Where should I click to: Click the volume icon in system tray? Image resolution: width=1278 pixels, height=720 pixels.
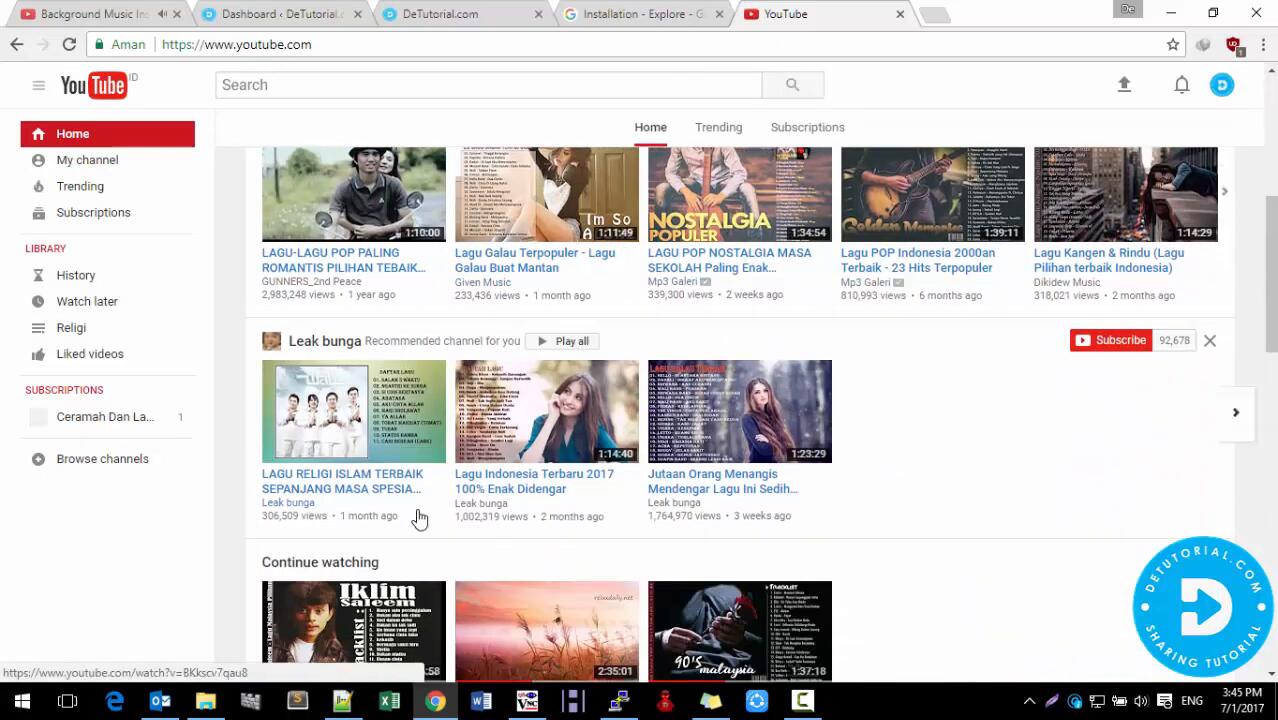pos(1141,701)
